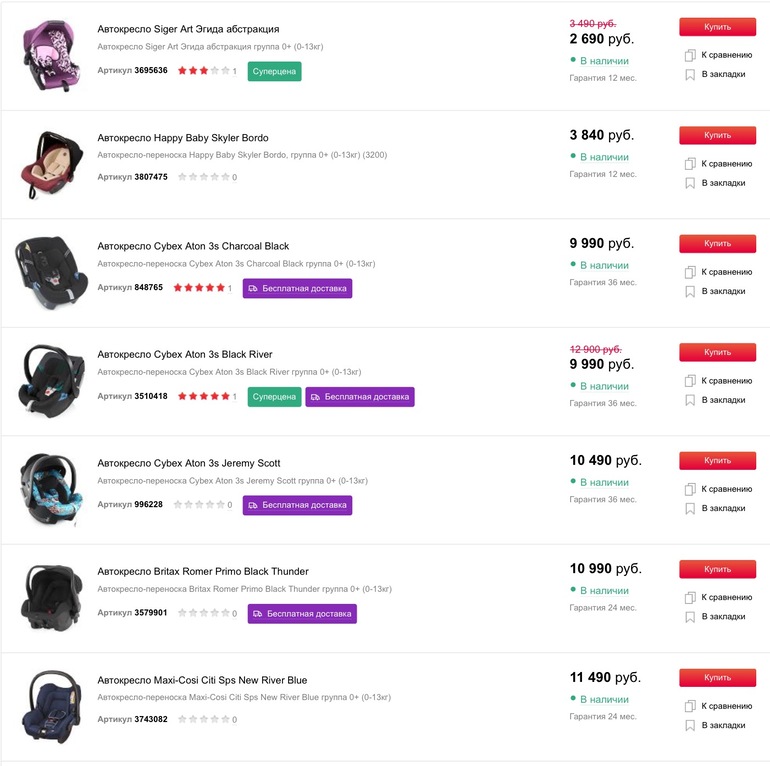Click empty star rating of Happy Baby Skyler

tap(204, 177)
